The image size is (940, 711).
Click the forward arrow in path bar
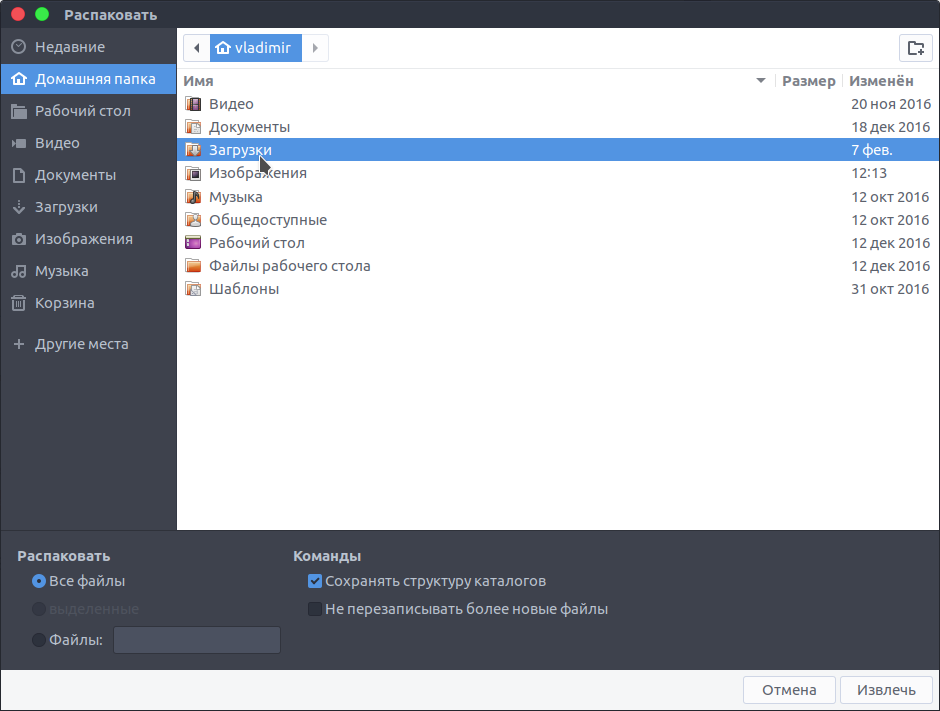click(x=315, y=48)
